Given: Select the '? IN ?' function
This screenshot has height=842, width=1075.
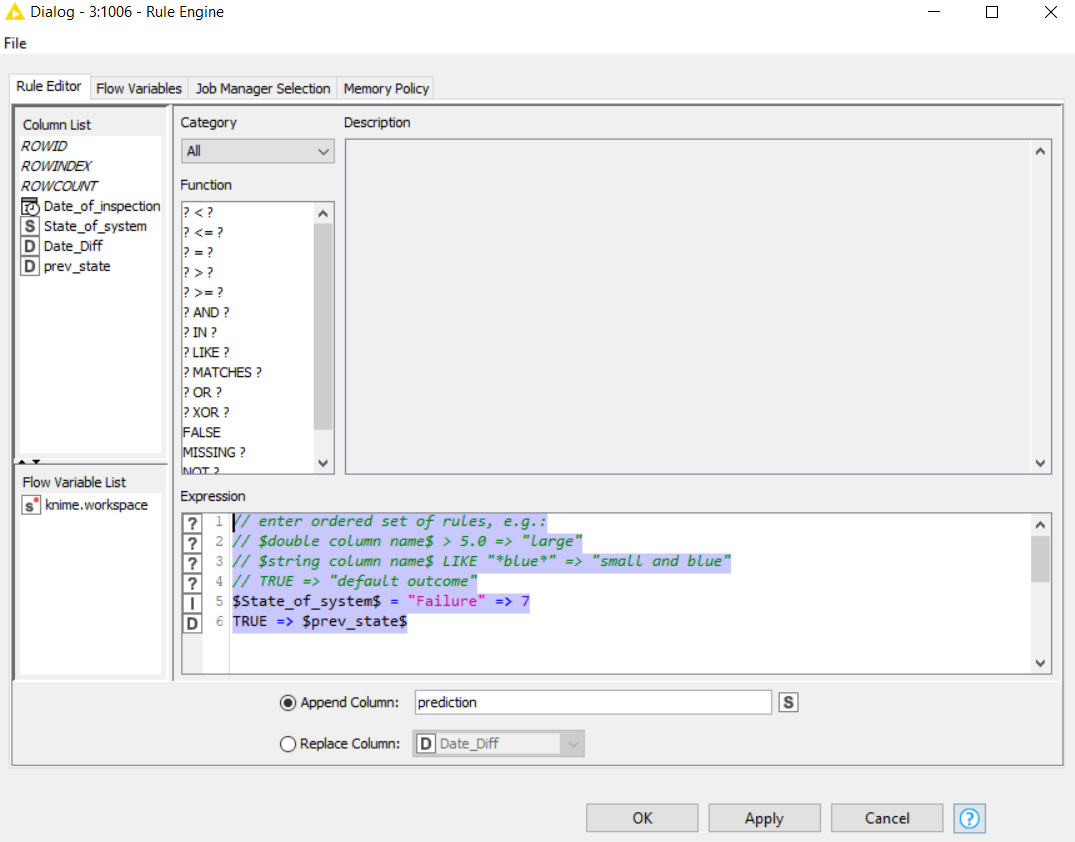Looking at the screenshot, I should (x=200, y=332).
